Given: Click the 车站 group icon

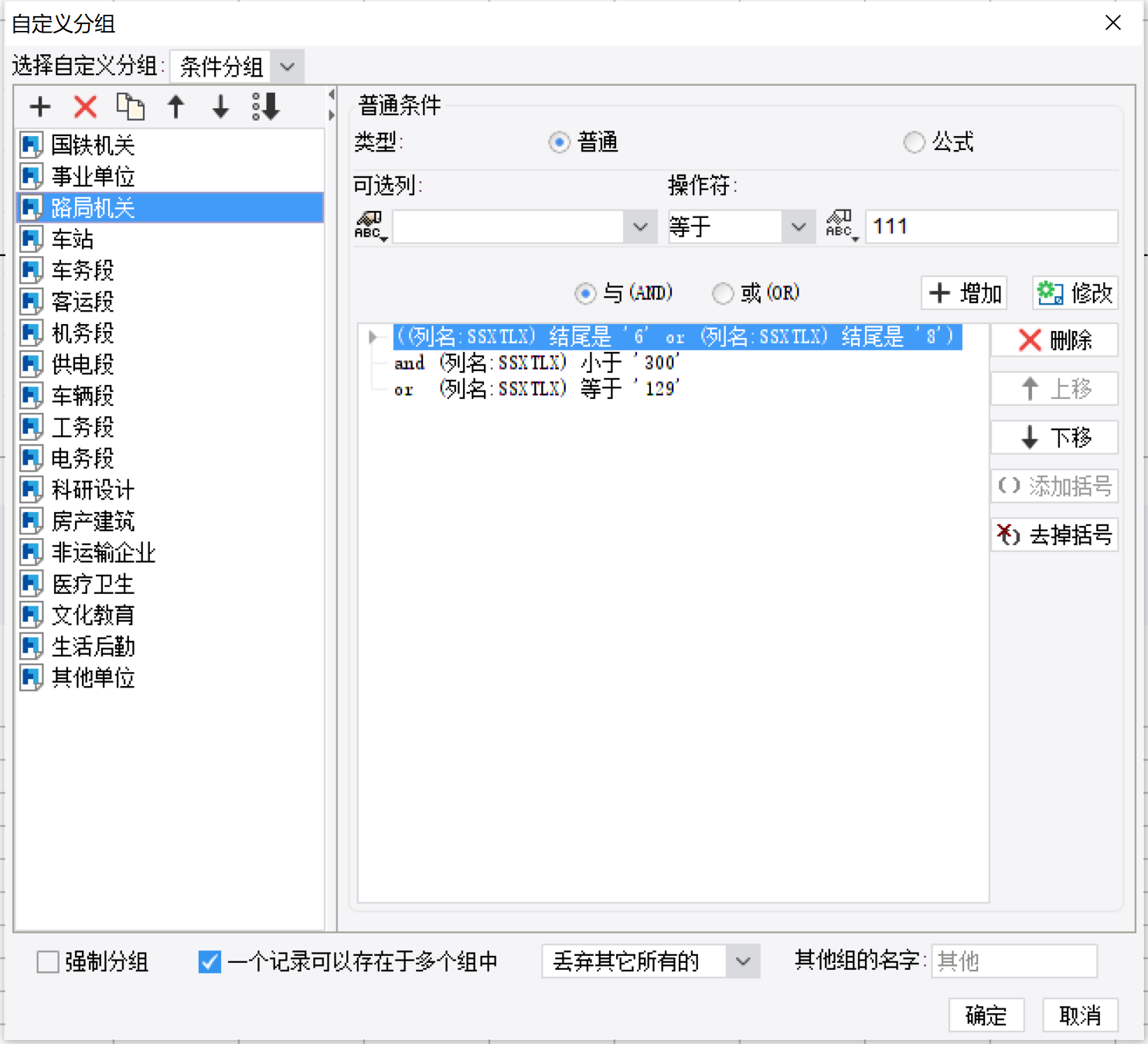Looking at the screenshot, I should click(x=32, y=239).
